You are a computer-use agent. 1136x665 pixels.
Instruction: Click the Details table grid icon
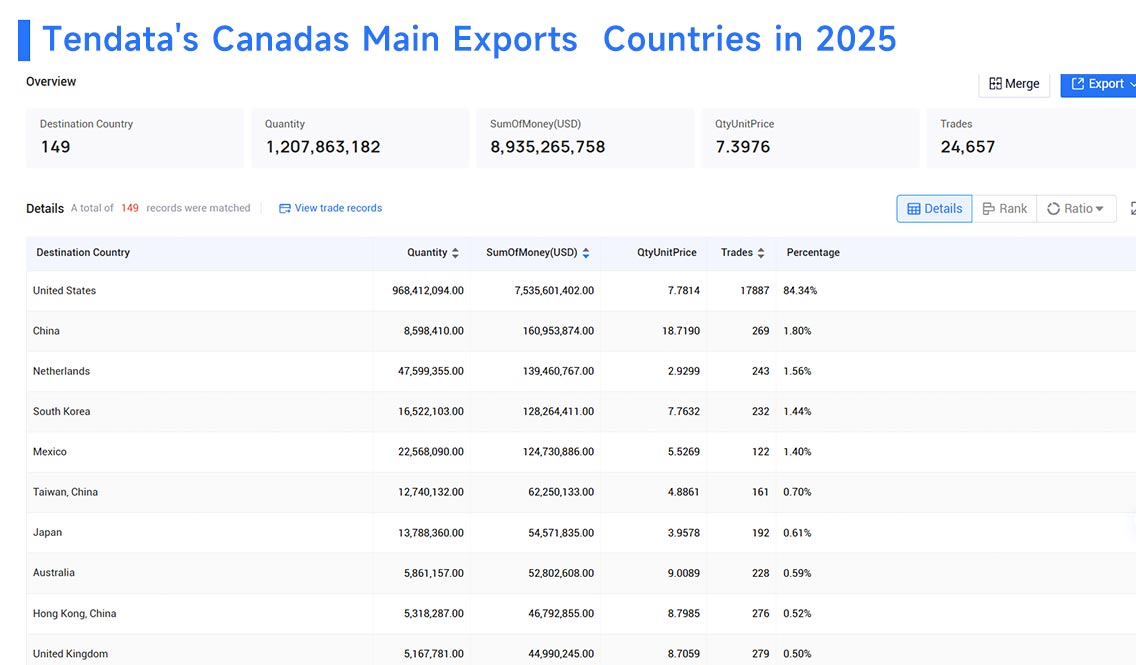tap(914, 209)
